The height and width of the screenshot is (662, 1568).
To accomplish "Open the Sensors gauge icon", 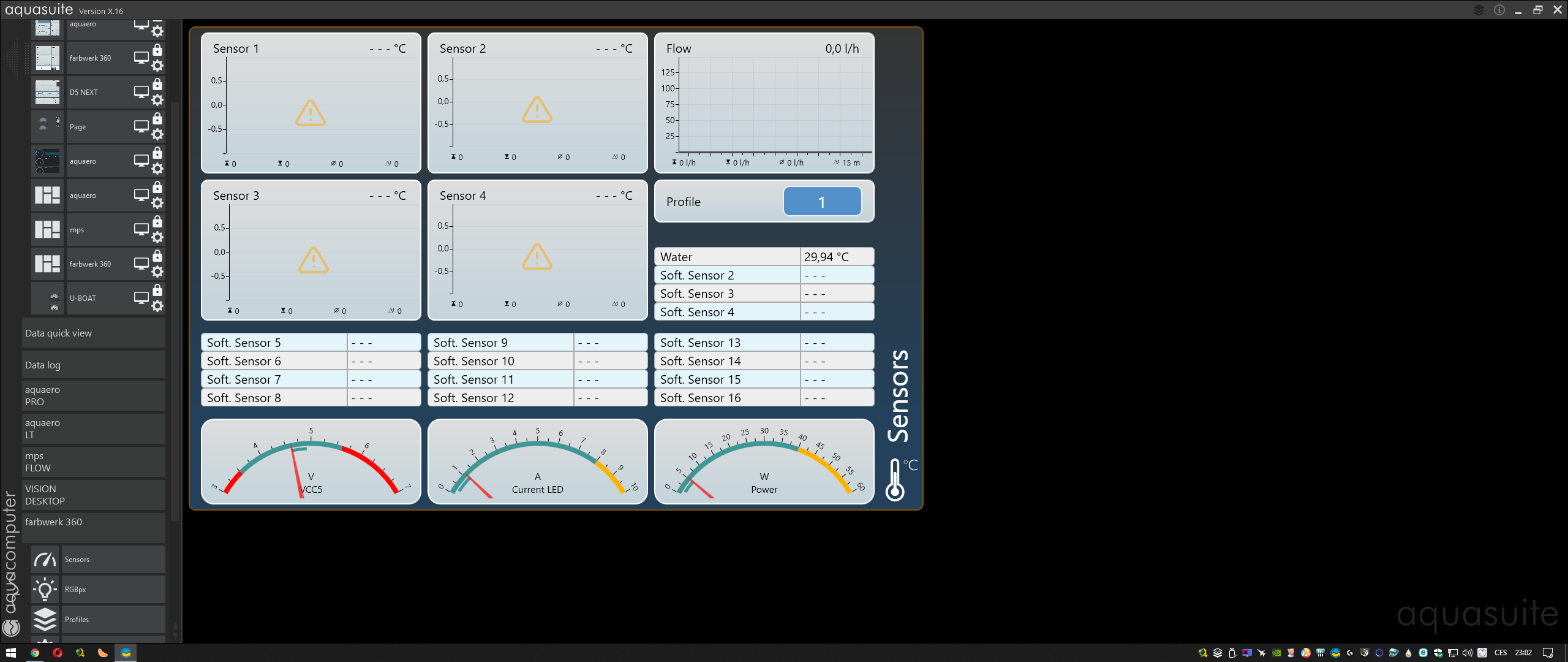I will tap(45, 560).
